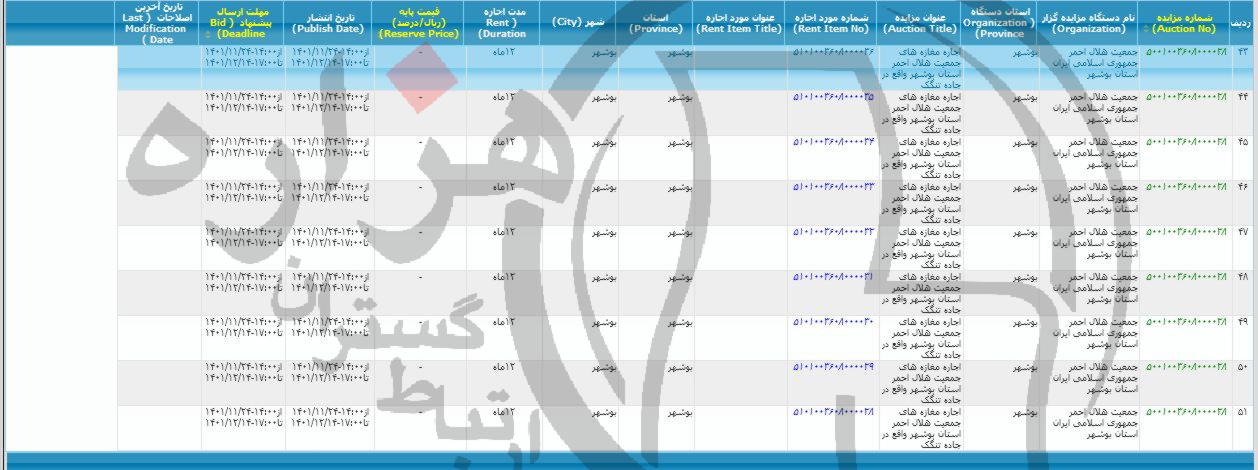Sort by Bid Deadline column header
The image size is (1258, 470).
point(243,23)
